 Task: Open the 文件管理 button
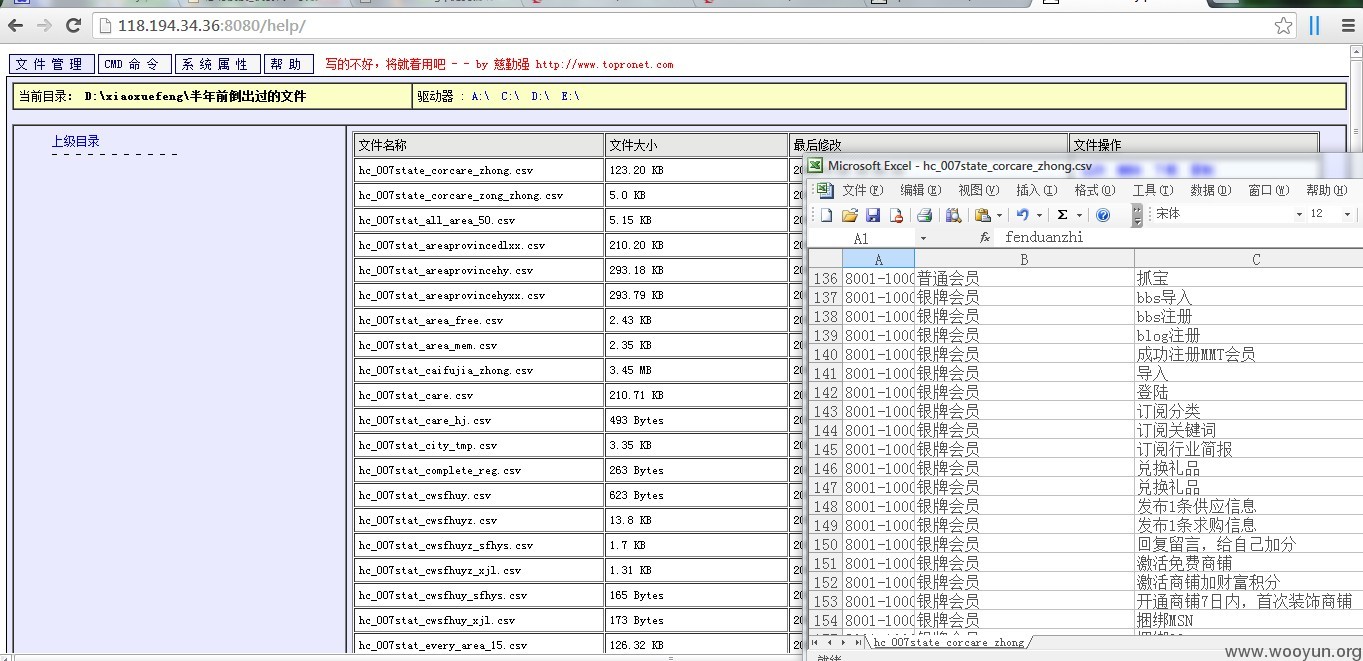click(52, 64)
